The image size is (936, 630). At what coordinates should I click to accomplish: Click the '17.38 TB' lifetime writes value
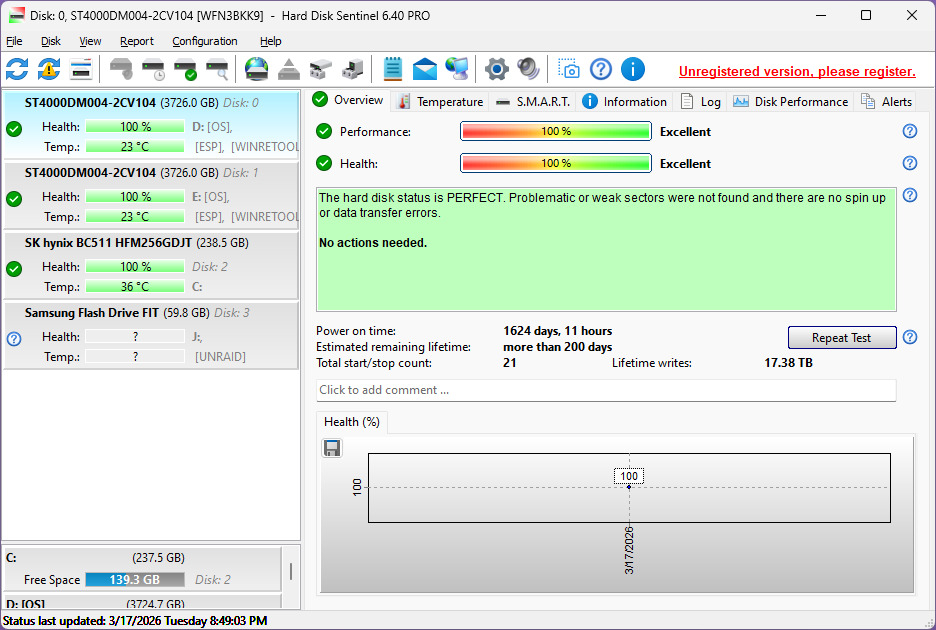pyautogui.click(x=788, y=362)
